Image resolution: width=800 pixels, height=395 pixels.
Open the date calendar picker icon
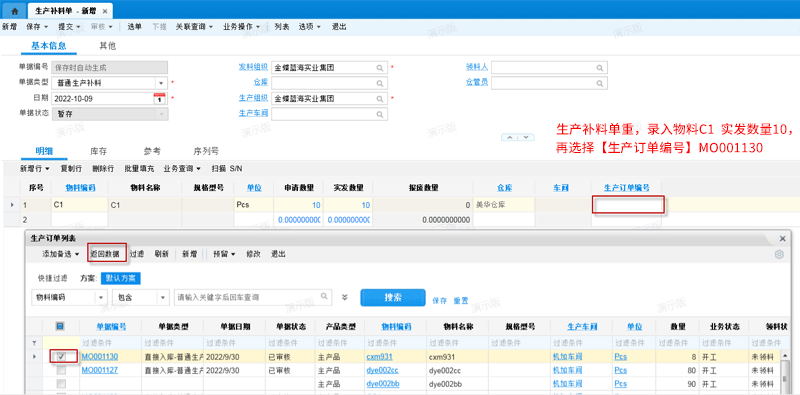[x=160, y=98]
